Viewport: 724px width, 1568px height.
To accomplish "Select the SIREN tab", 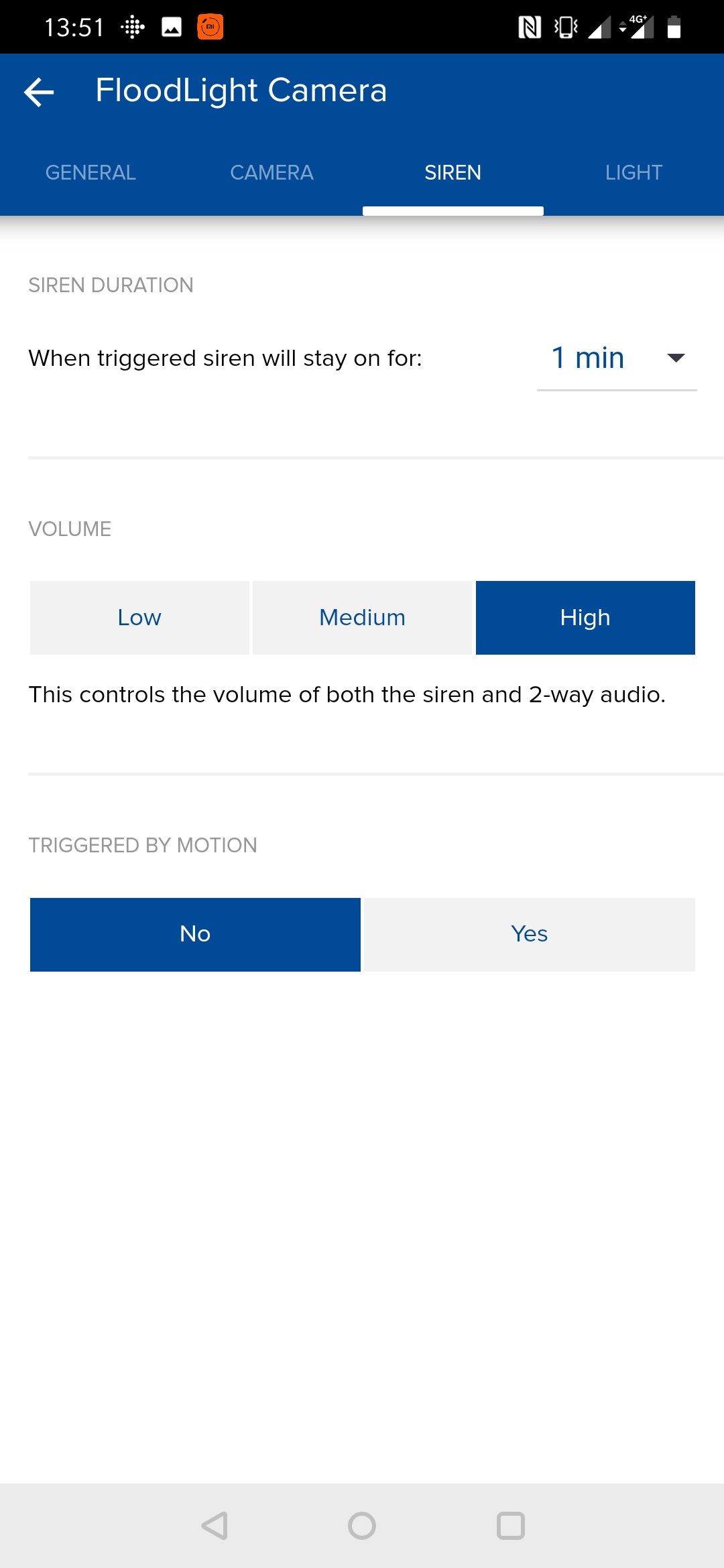I will [x=452, y=173].
